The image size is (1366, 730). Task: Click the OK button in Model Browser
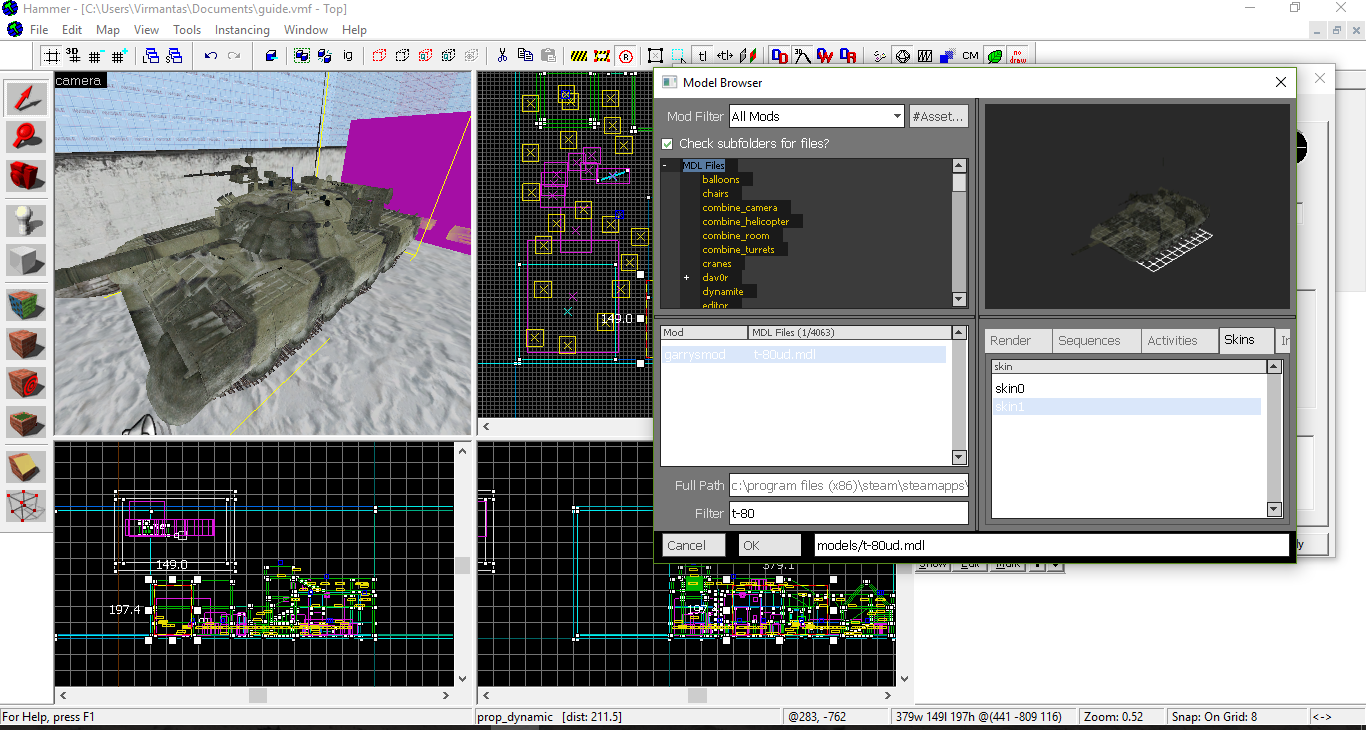click(x=769, y=545)
